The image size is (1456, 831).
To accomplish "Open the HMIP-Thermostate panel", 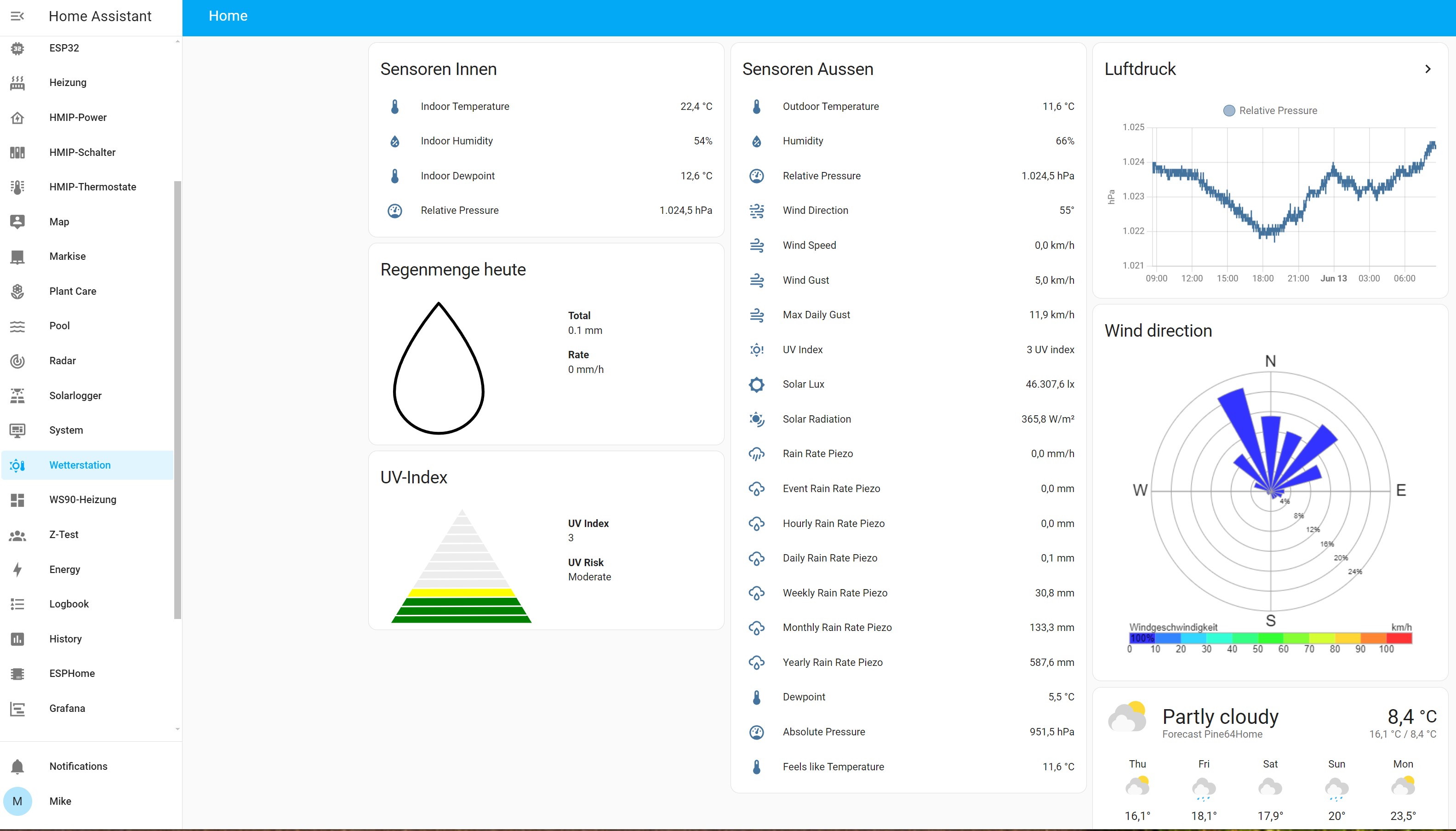I will (x=92, y=187).
